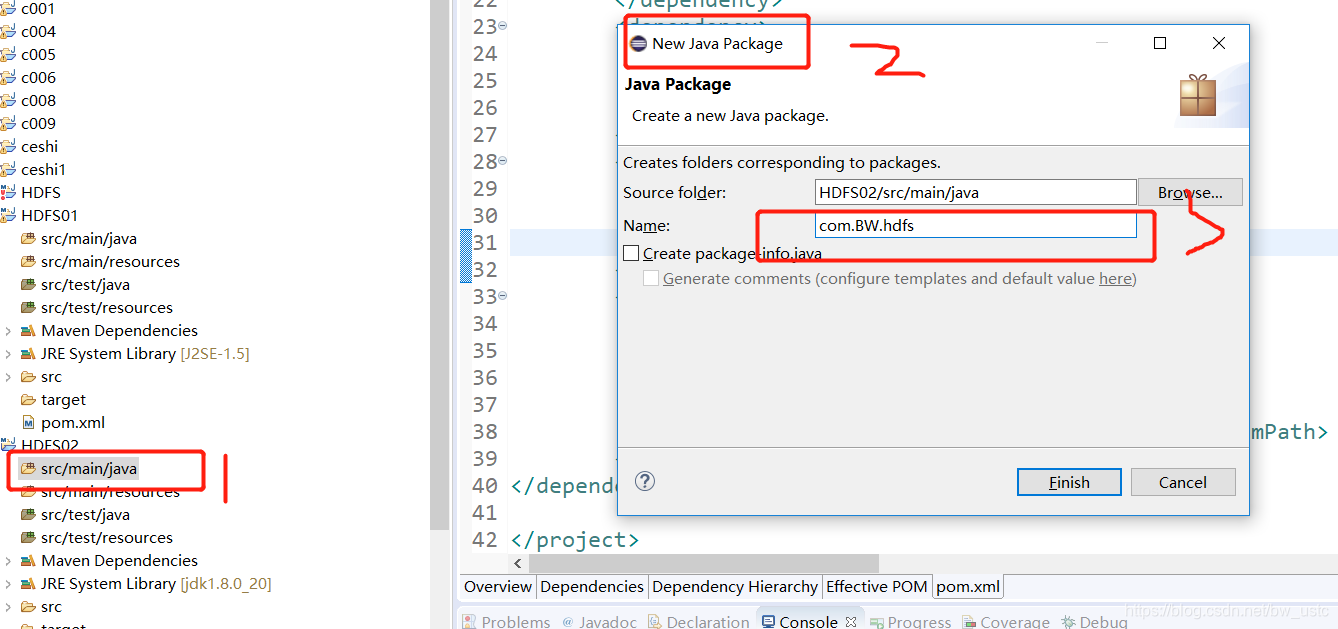Screen dimensions: 1338x629
Task: Click the Javadoc view icon
Action: (x=567, y=622)
